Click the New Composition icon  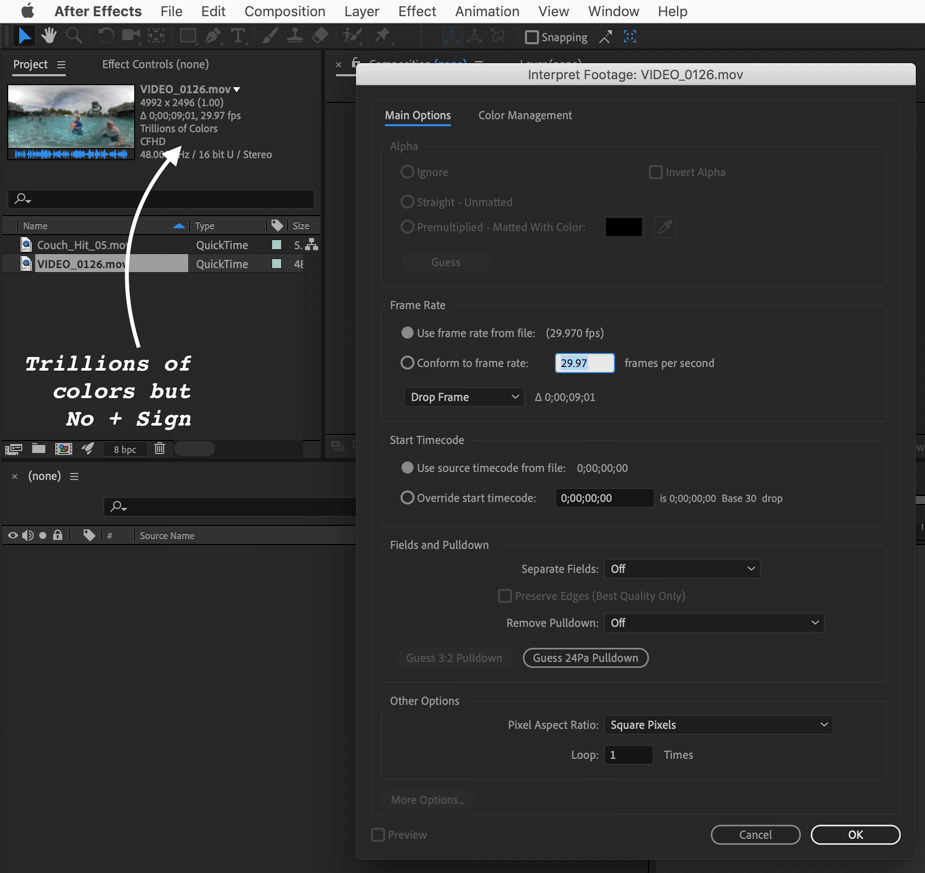tap(64, 449)
